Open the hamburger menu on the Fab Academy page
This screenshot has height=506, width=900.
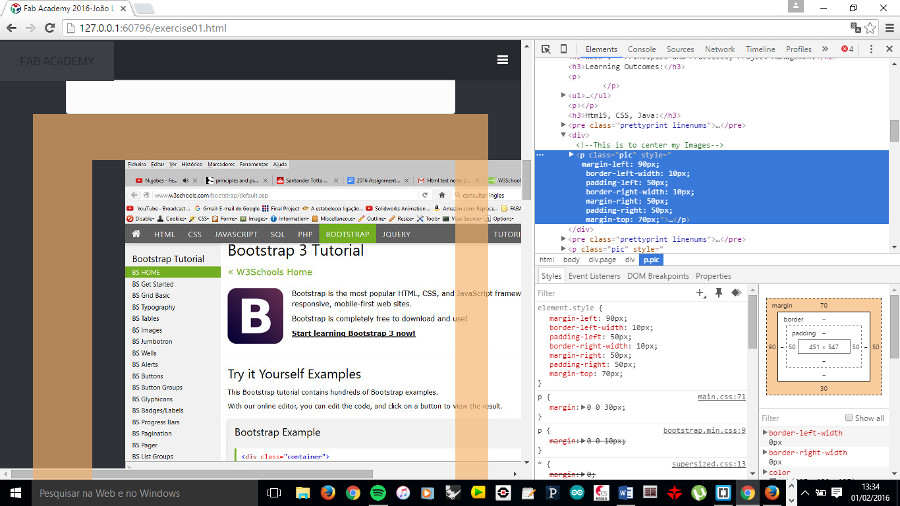pyautogui.click(x=502, y=60)
